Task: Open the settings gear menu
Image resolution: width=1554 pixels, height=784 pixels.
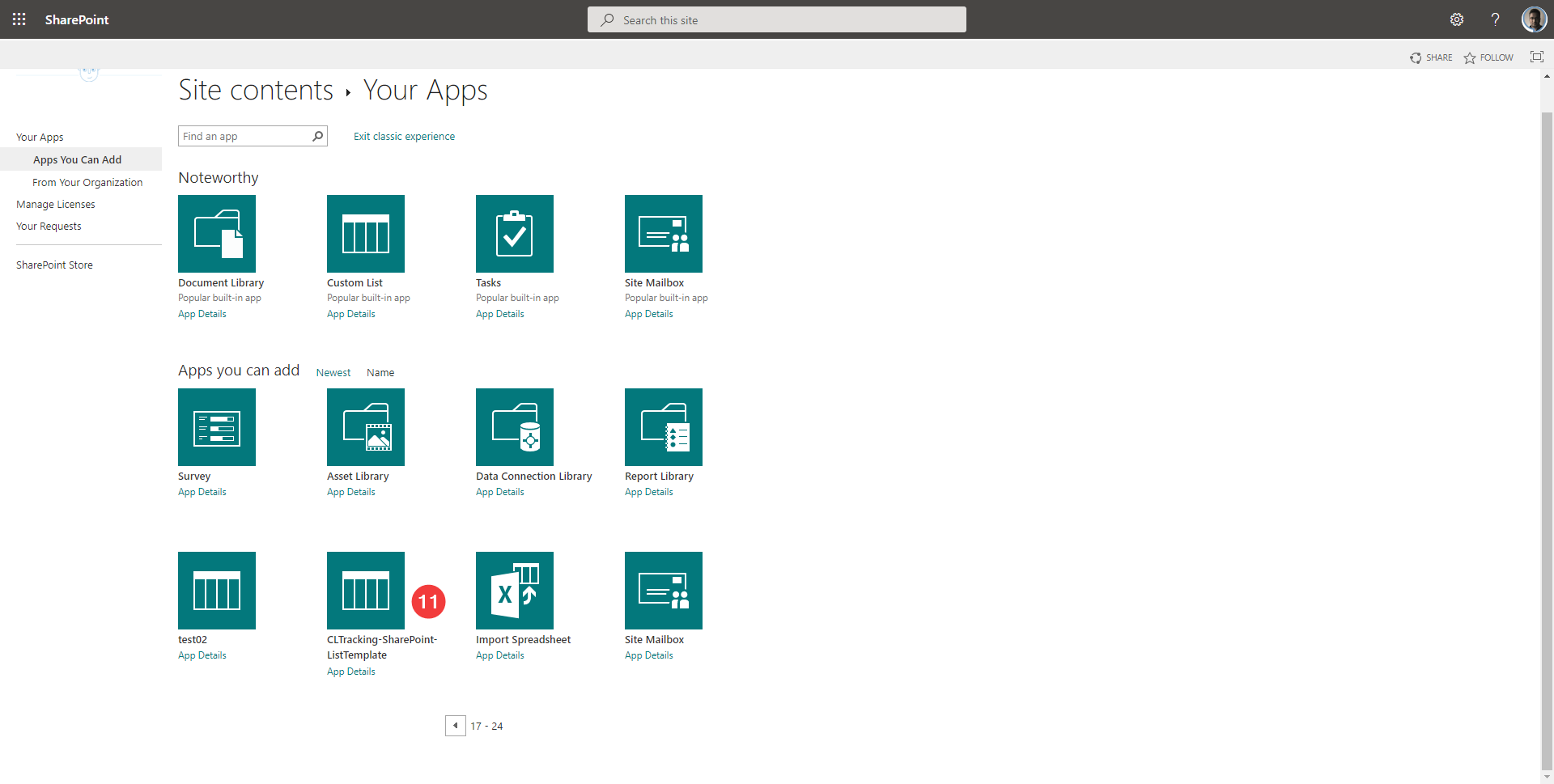Action: pyautogui.click(x=1457, y=19)
